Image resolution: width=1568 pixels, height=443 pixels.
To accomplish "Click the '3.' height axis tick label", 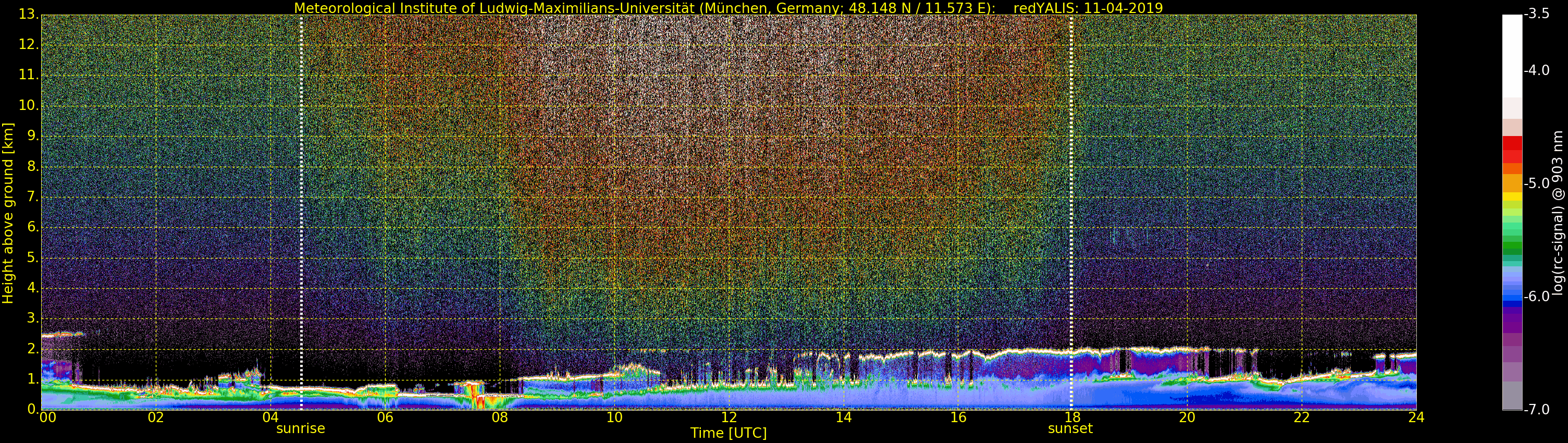I will (x=33, y=317).
